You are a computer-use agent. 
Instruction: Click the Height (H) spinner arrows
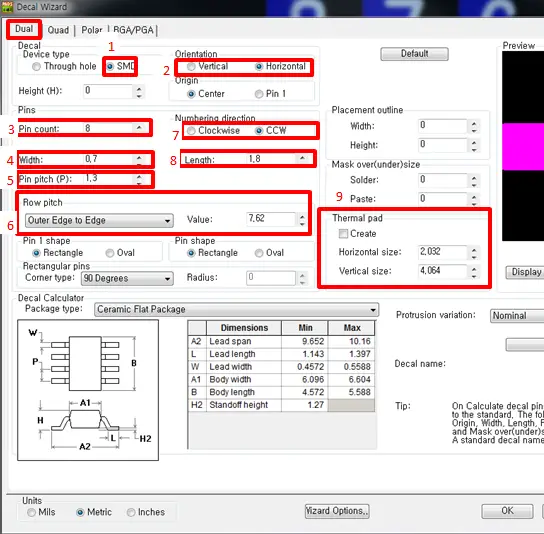point(139,92)
